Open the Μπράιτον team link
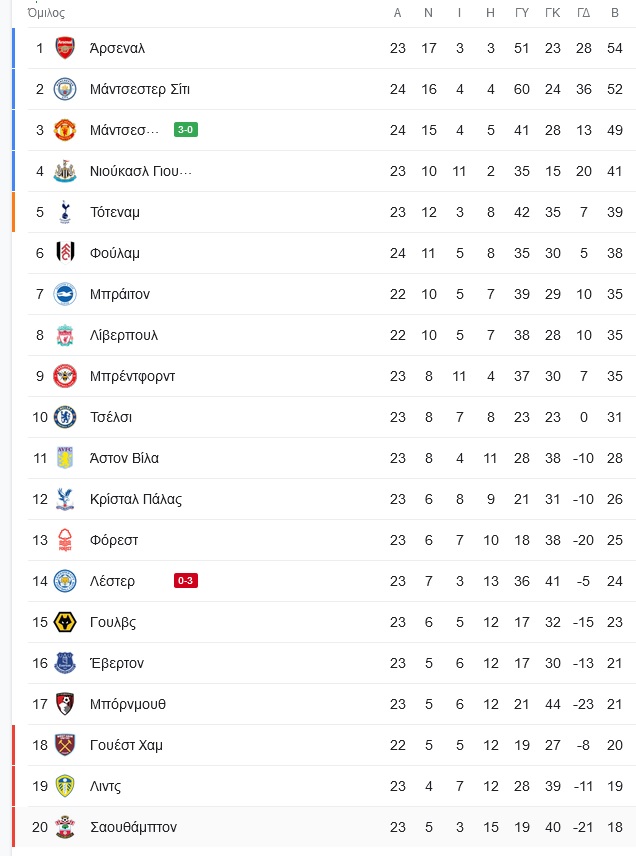636x856 pixels. [120, 294]
